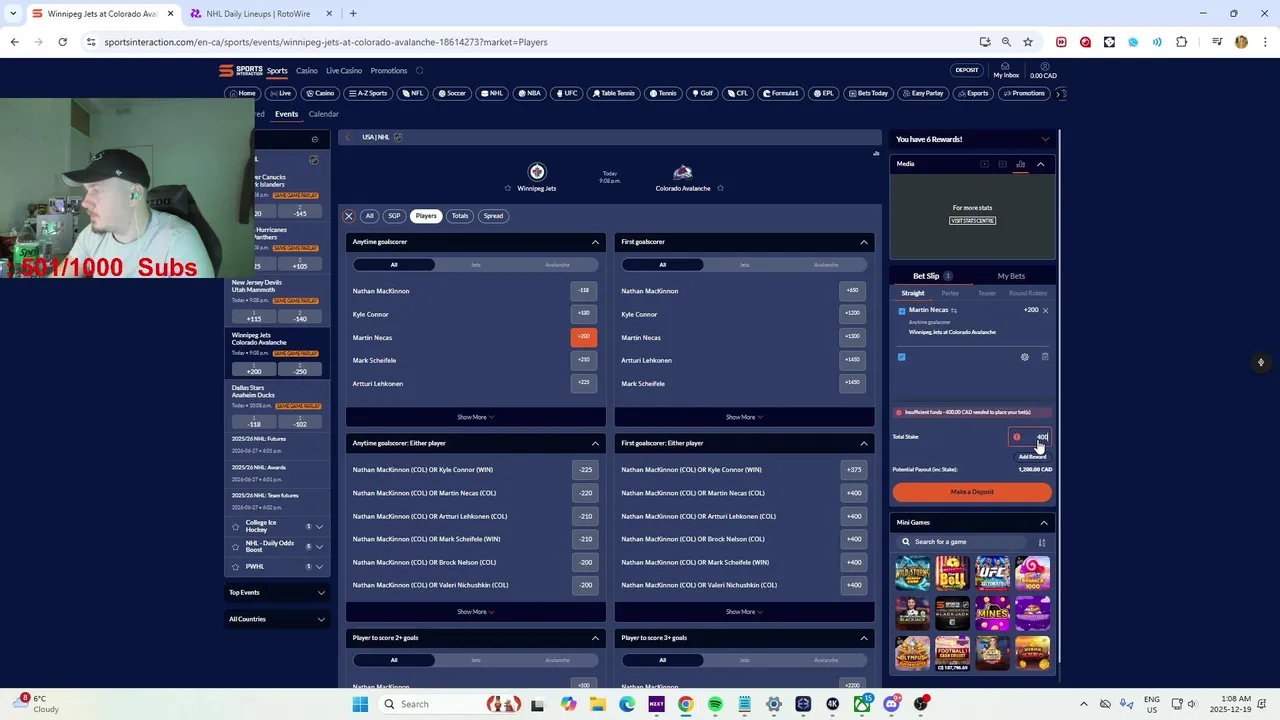Show More under First goalscorer list
This screenshot has height=720, width=1280.
744,417
